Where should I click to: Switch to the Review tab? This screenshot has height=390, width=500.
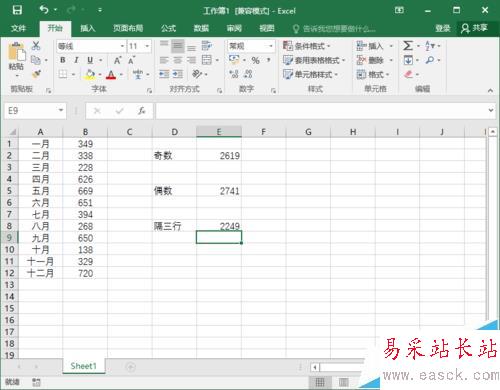234,28
